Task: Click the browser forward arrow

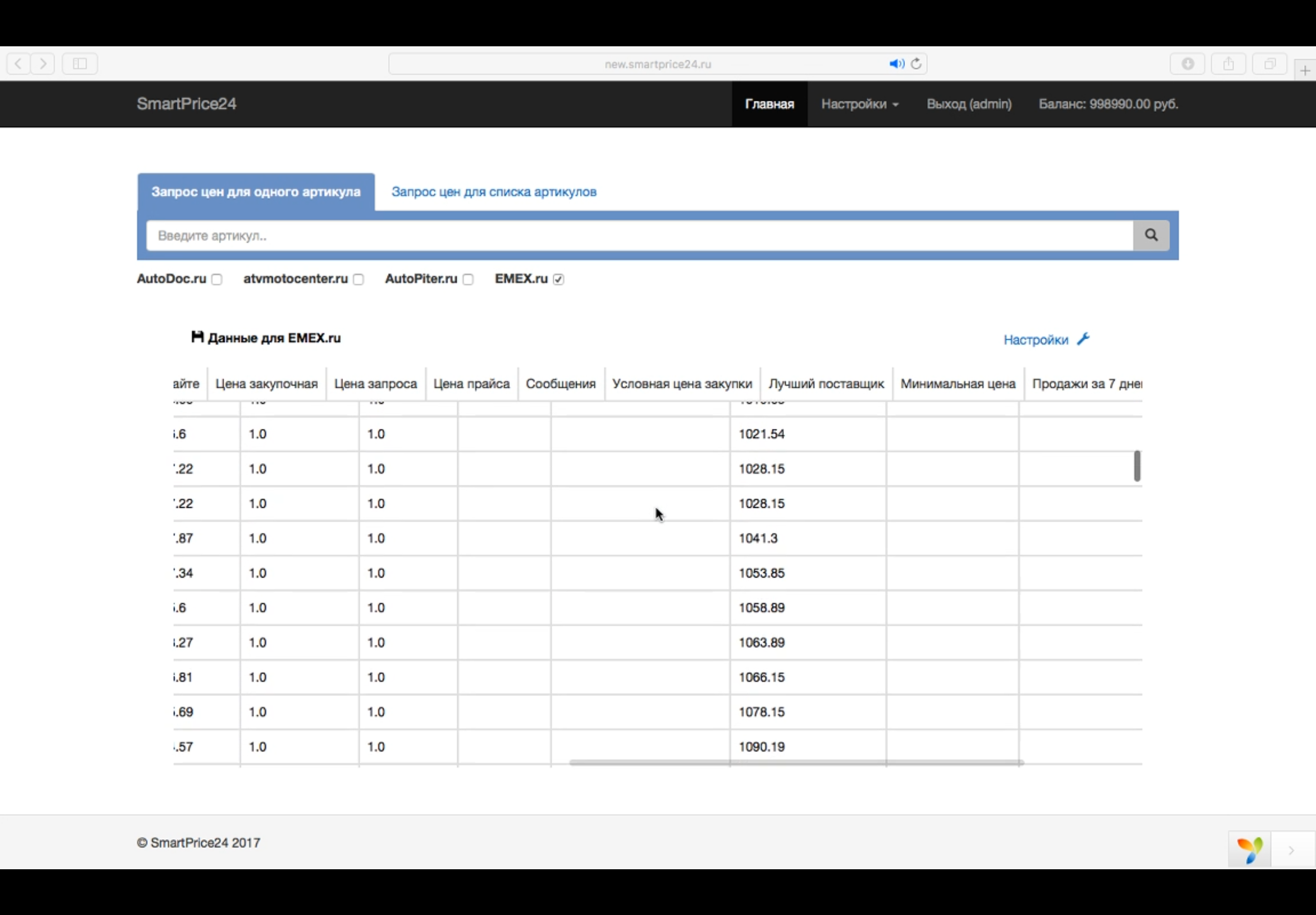Action: [43, 64]
